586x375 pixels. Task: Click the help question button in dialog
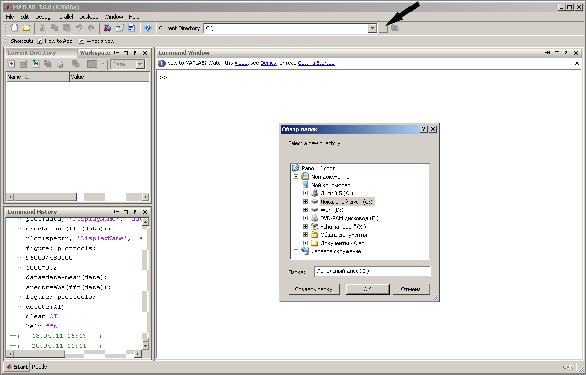(x=423, y=129)
